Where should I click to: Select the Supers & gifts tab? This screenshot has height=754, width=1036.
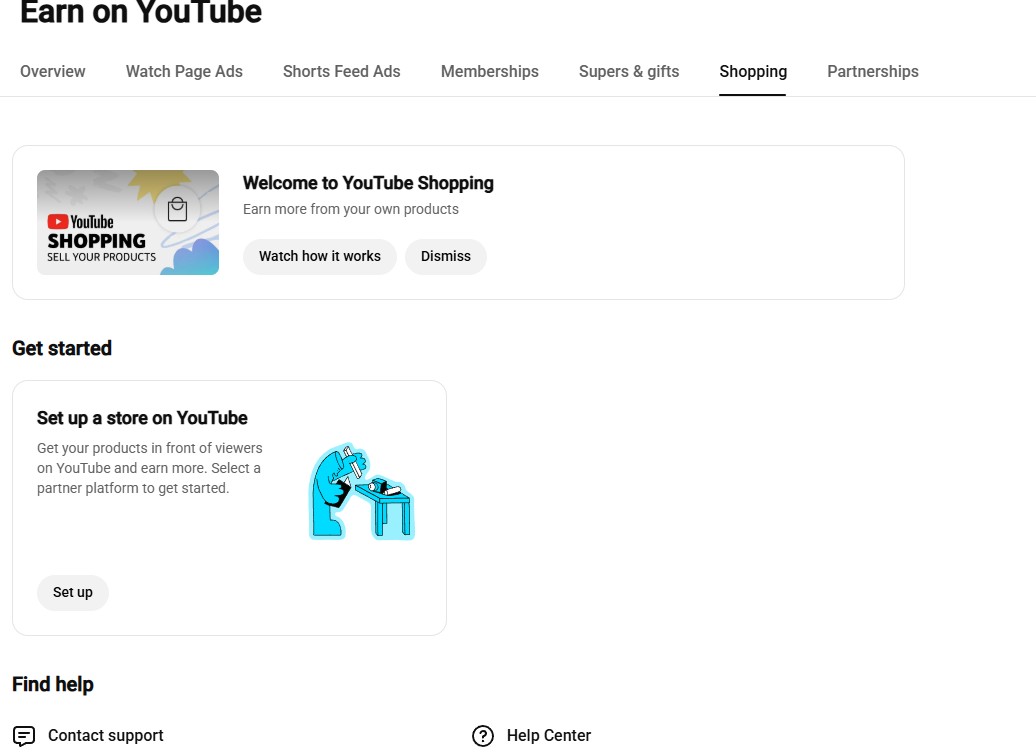(x=629, y=71)
